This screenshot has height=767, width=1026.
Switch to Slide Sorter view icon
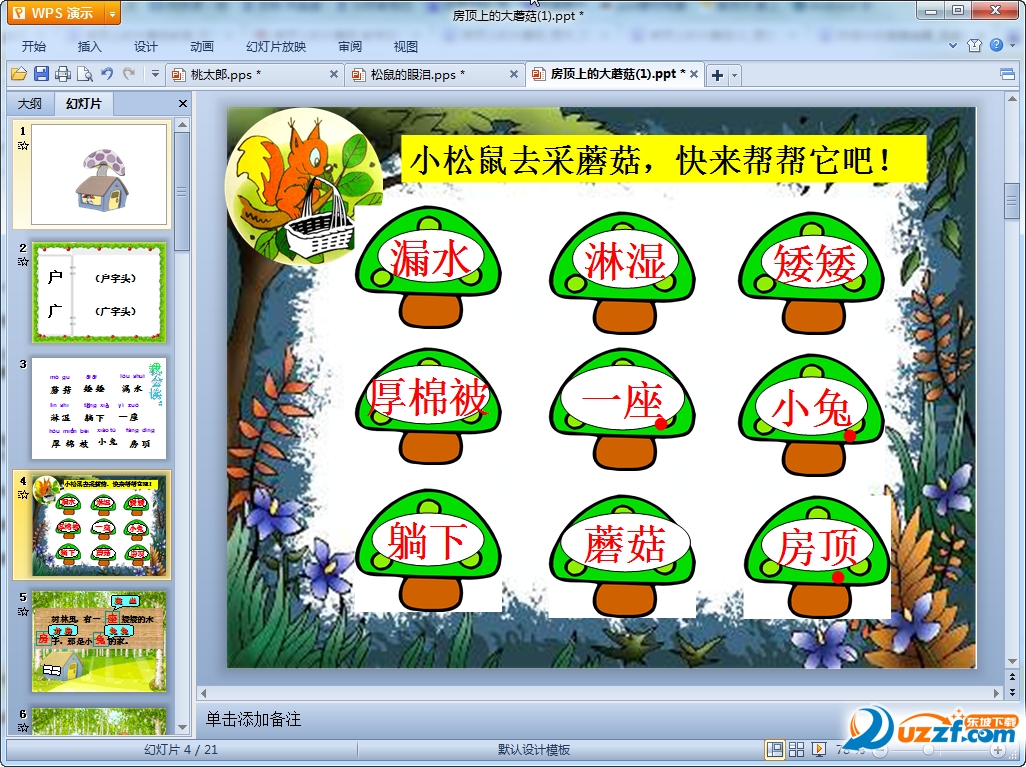796,749
